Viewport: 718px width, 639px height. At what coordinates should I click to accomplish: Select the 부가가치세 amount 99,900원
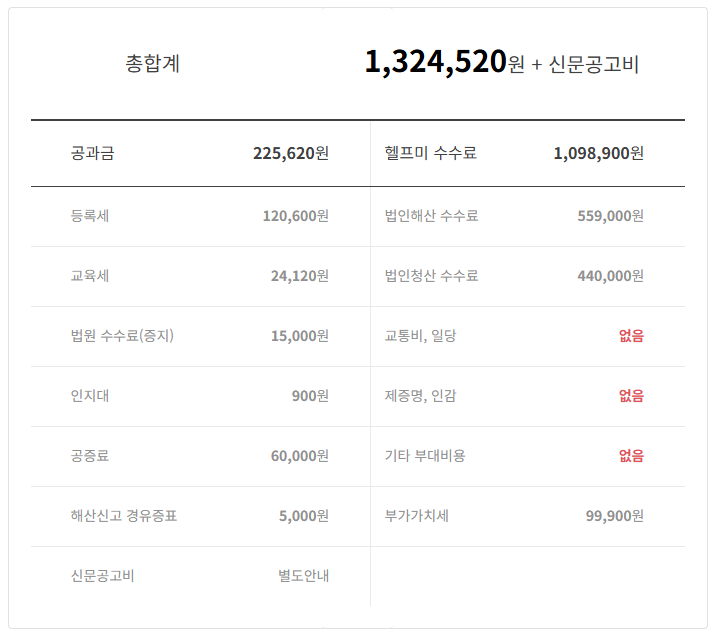point(614,516)
